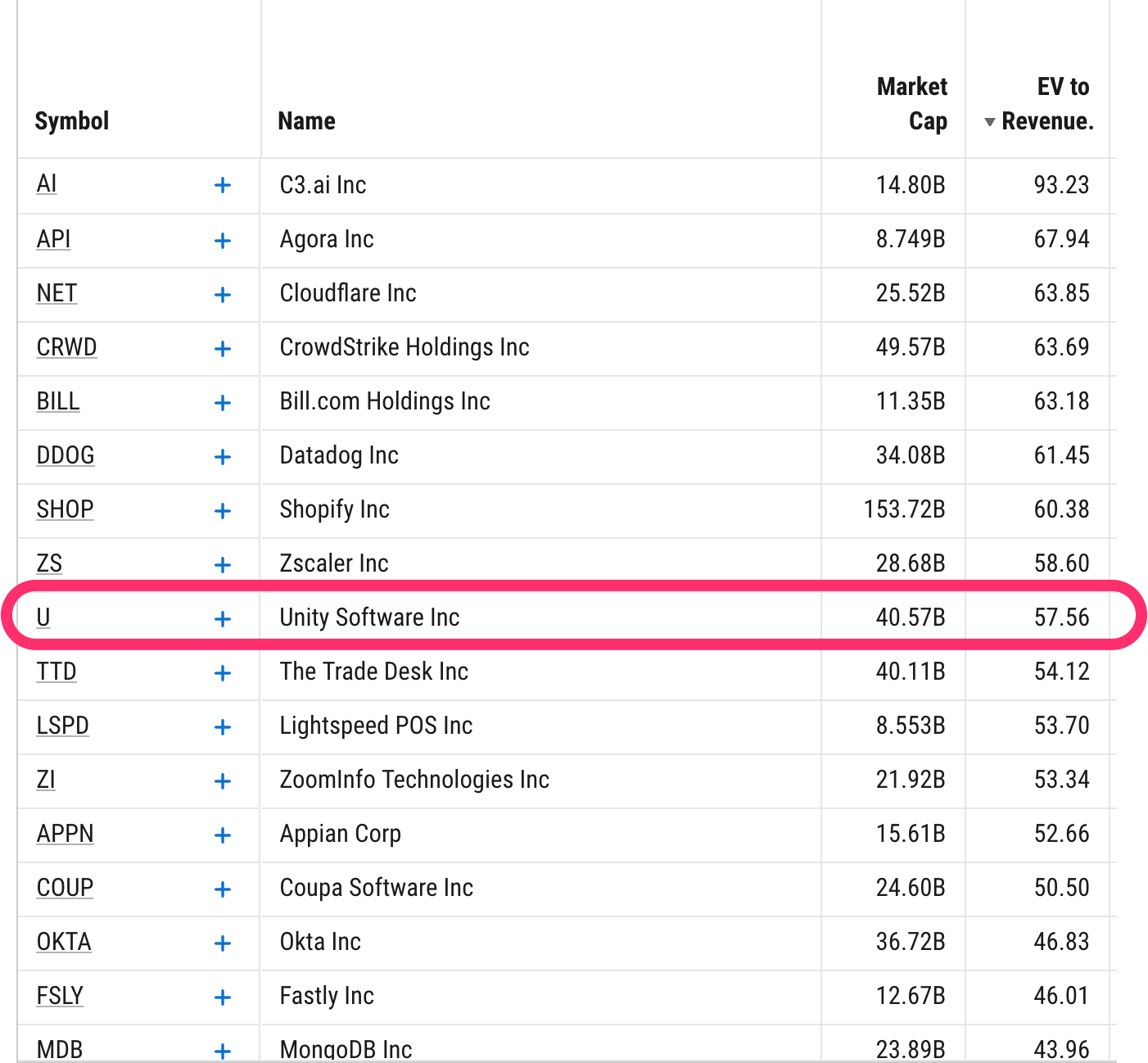Screen dimensions: 1148x1063
Task: Open the ZI ticker link
Action: (46, 780)
